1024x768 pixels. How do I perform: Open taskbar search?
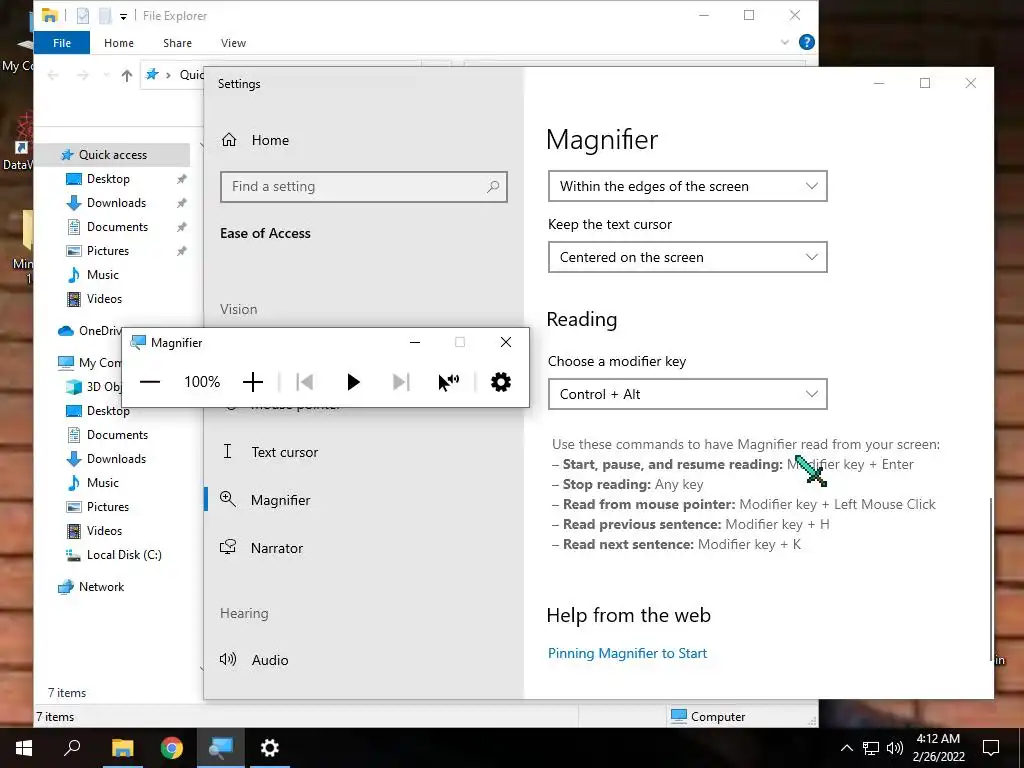click(x=72, y=748)
